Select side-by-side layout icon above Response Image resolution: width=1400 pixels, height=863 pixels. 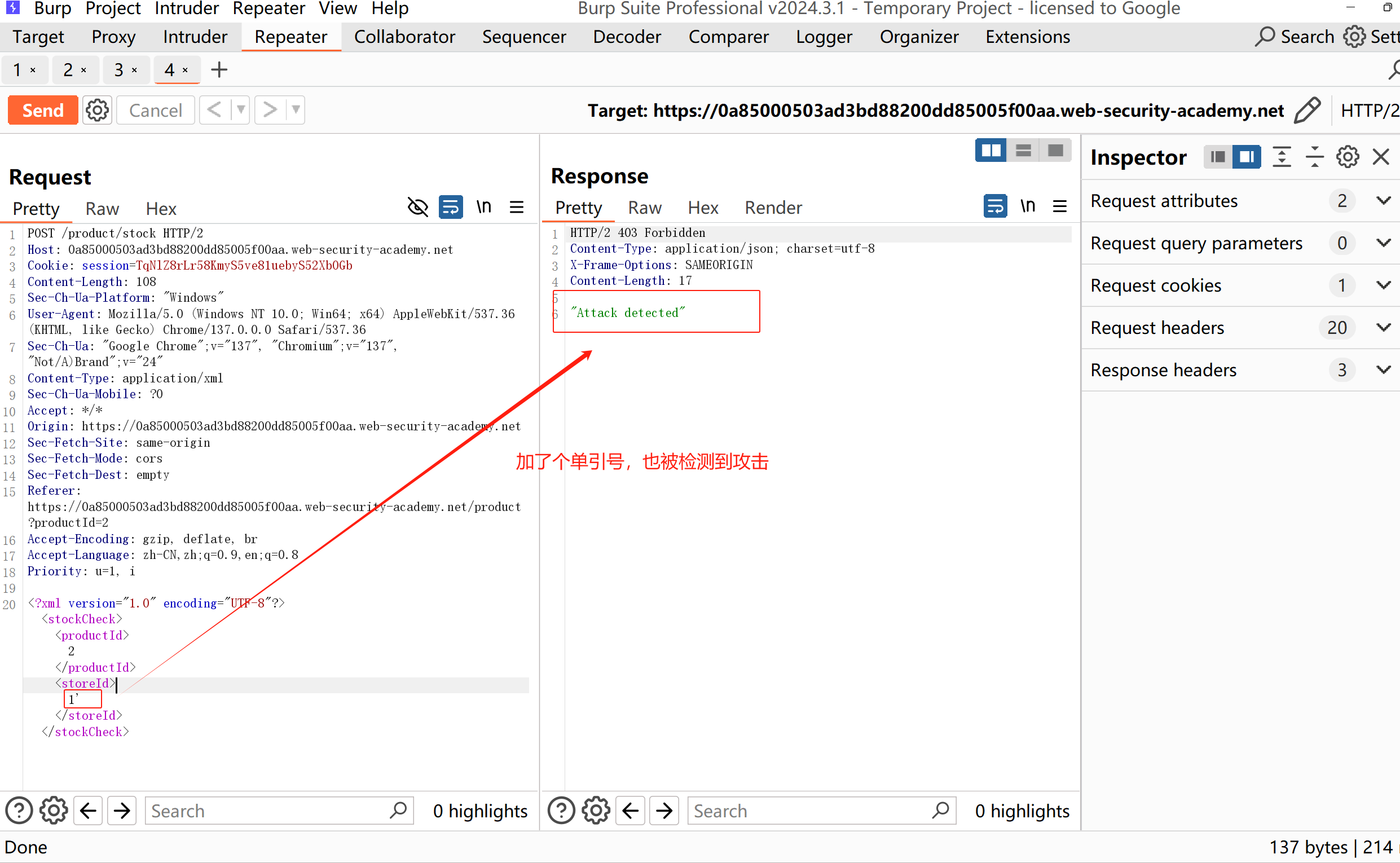(x=990, y=151)
